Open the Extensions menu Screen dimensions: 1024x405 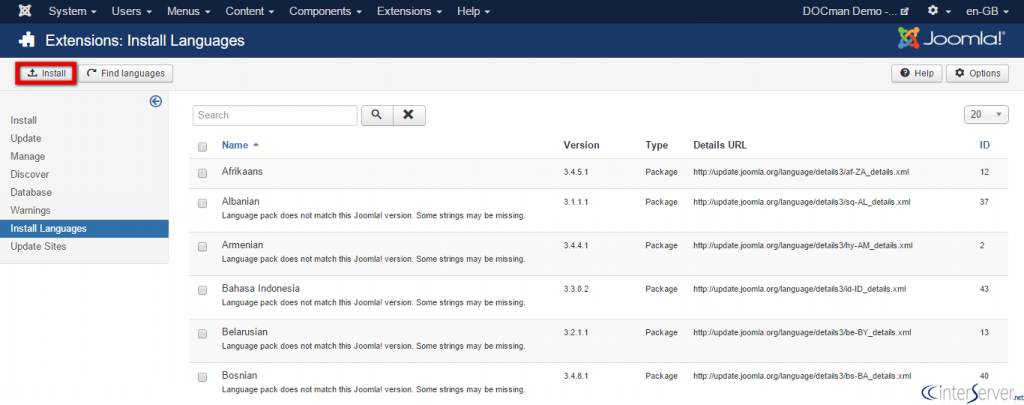(x=409, y=12)
